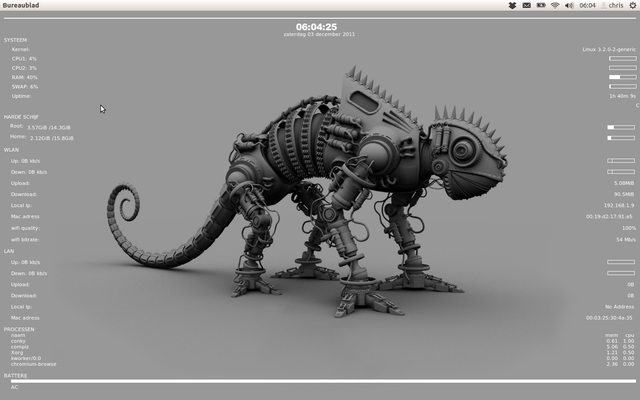Click the WLAN upload total '5.08MiB'
The width and height of the screenshot is (640, 400).
coord(624,183)
